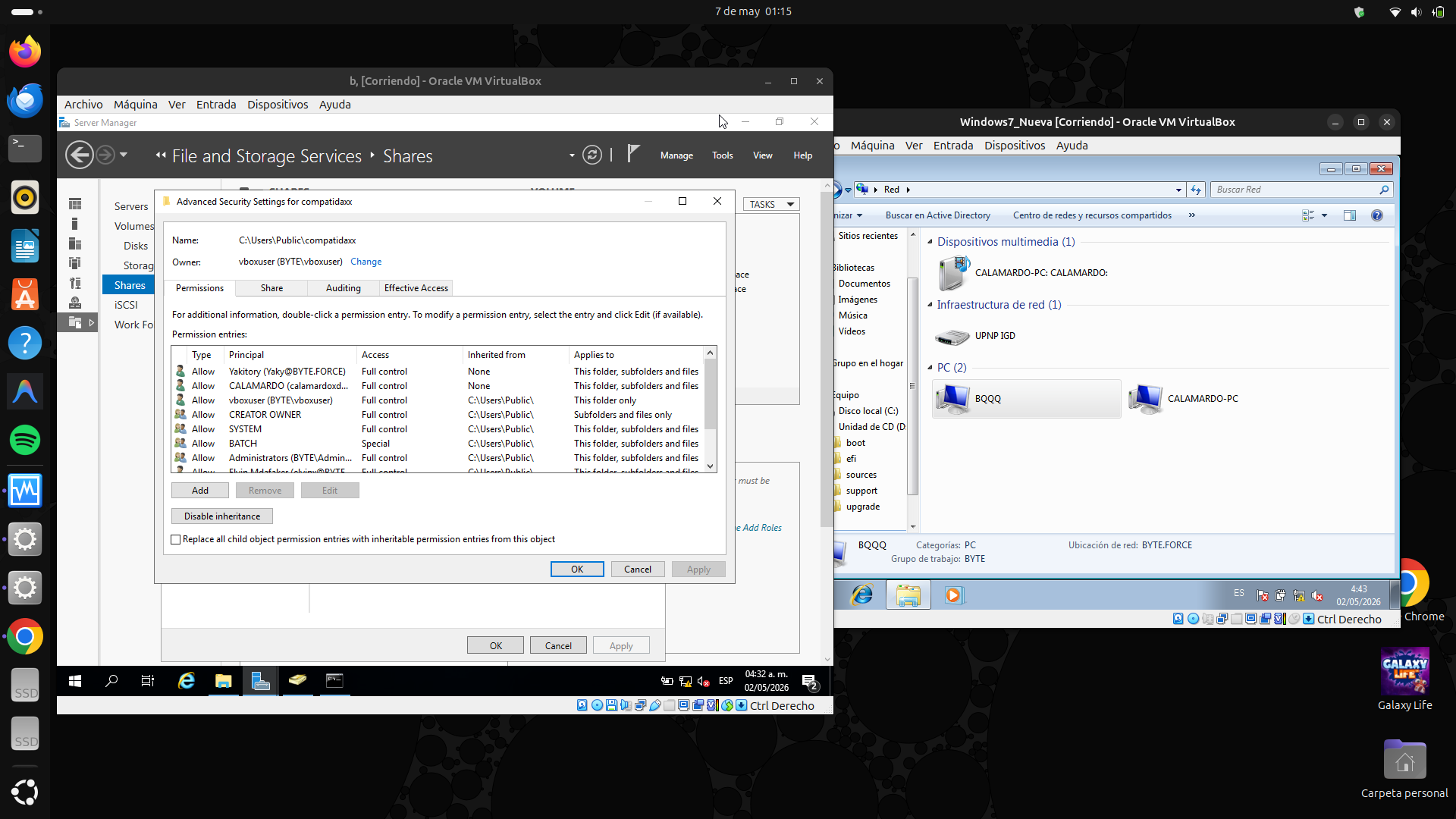Cancel the Advanced Security Settings dialog
The width and height of the screenshot is (1456, 819).
tap(638, 570)
